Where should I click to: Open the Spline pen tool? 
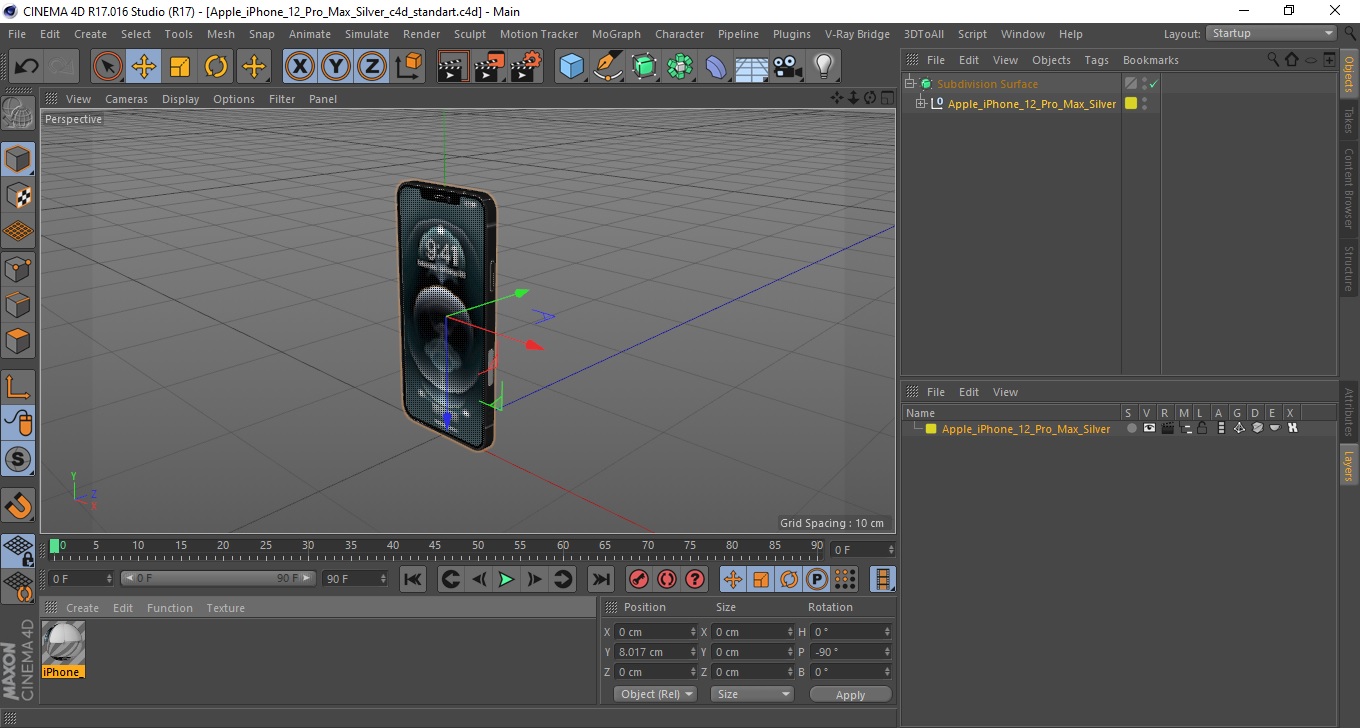[608, 67]
